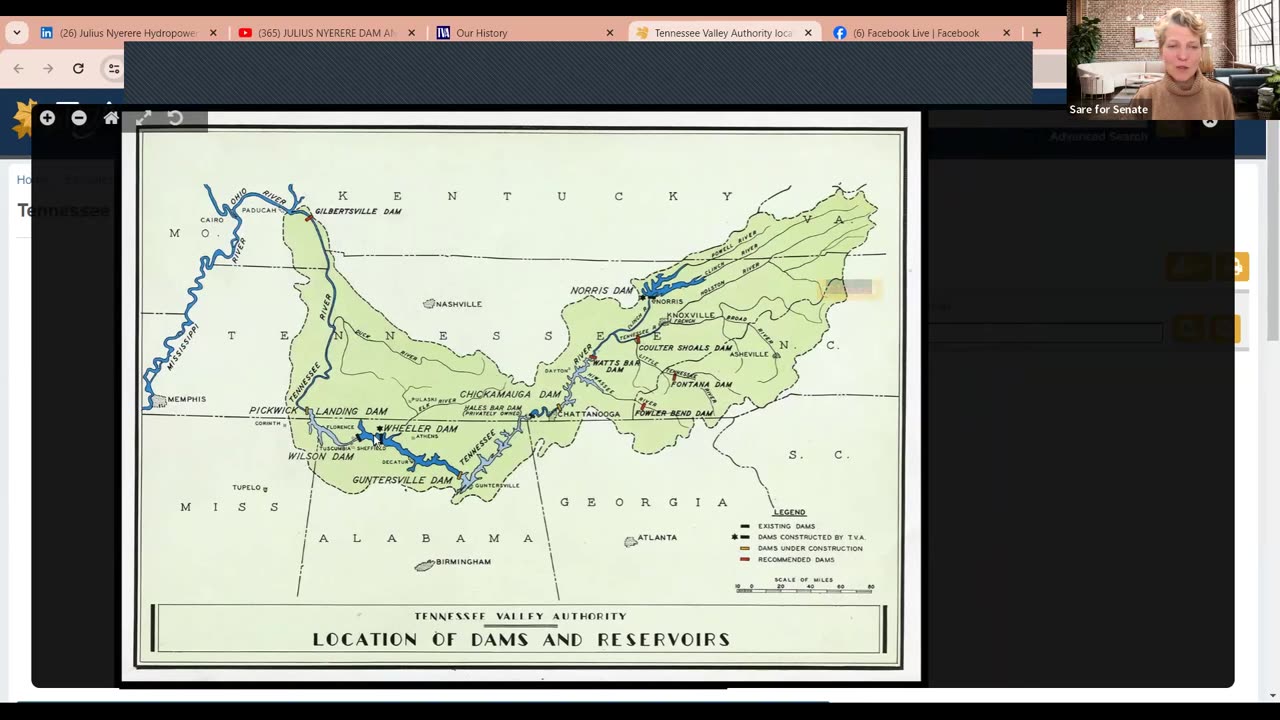Click the orange print button behind overlay
Viewport: 1280px width, 720px height.
pos(1234,267)
